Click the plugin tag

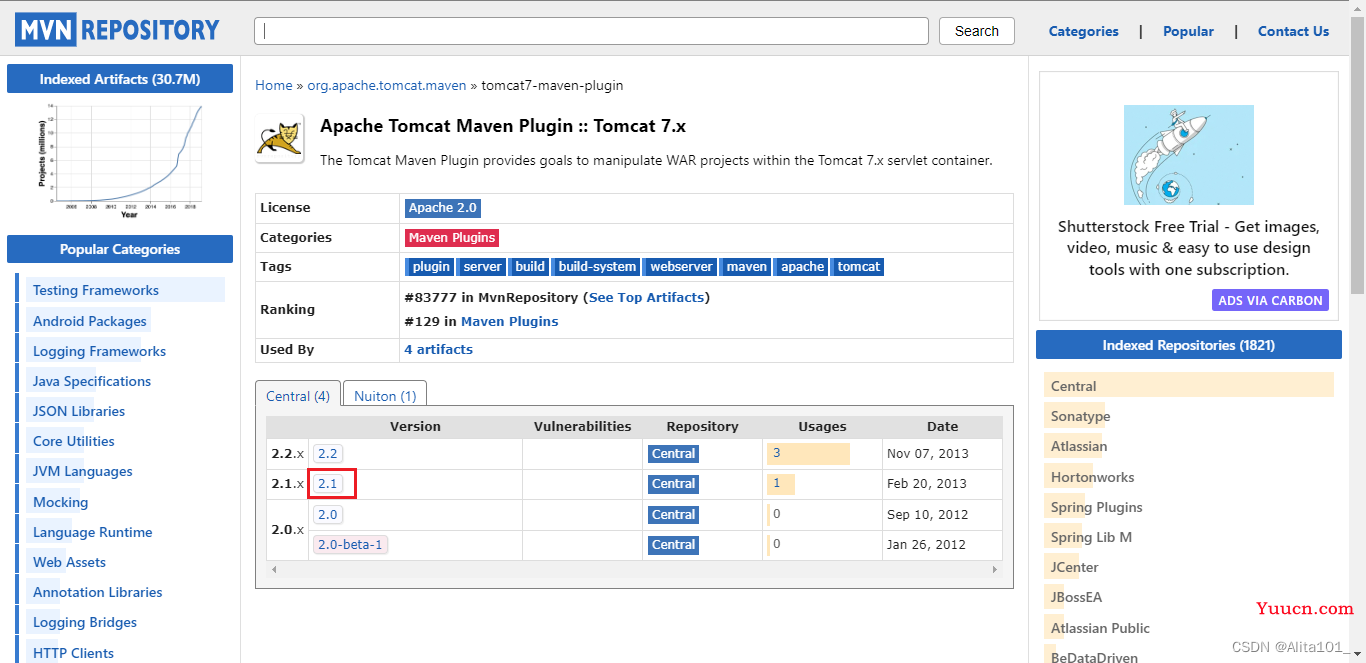coord(431,267)
